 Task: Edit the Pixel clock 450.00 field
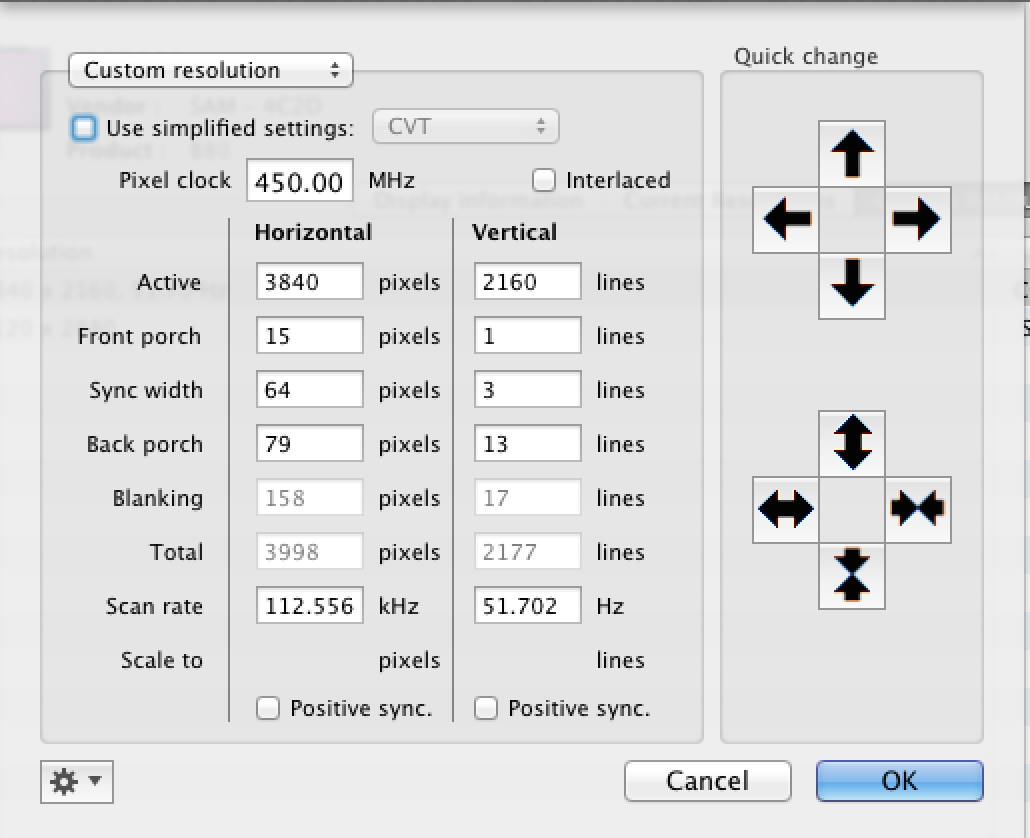300,181
